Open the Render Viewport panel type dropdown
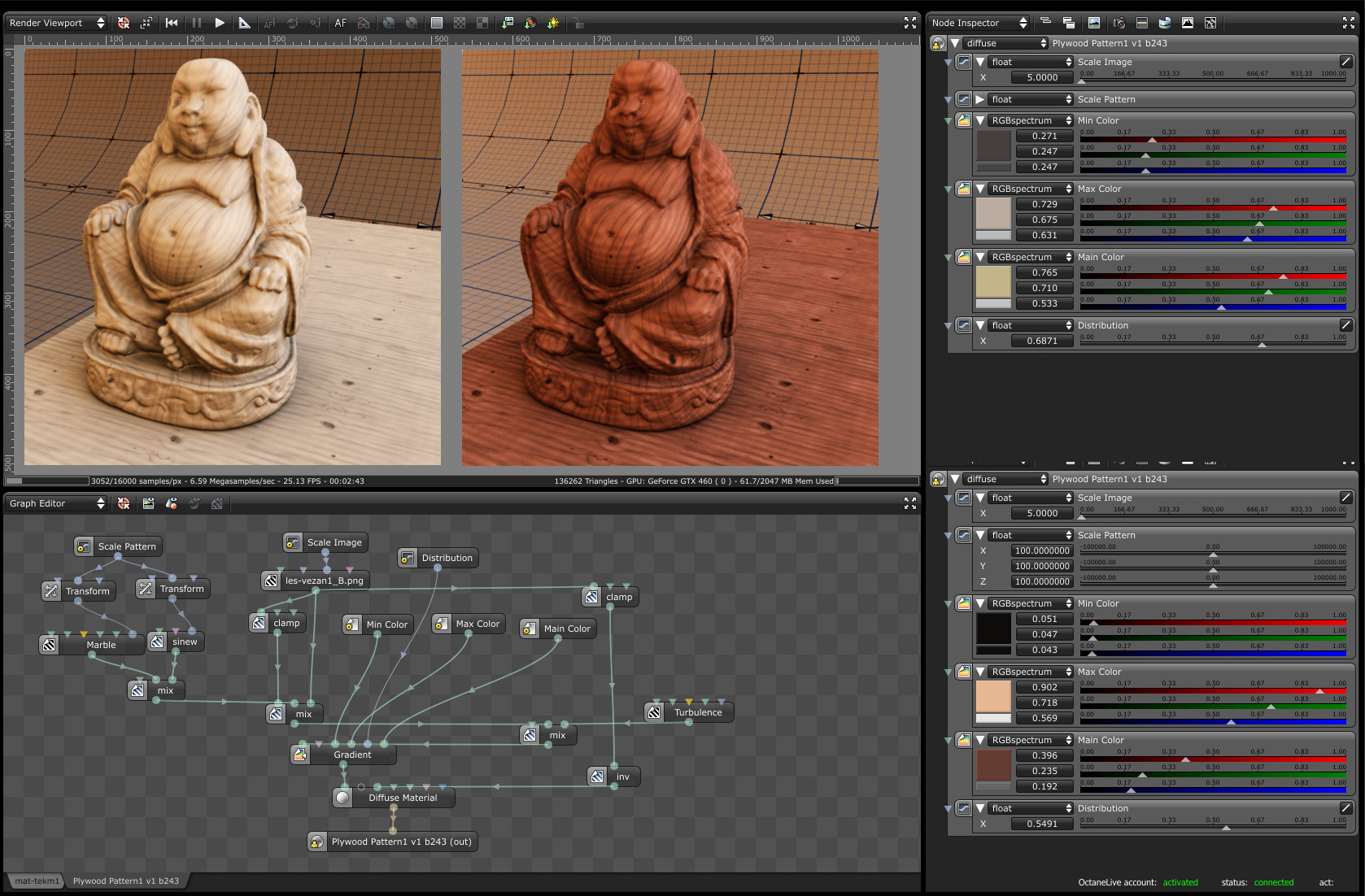This screenshot has height=896, width=1365. pyautogui.click(x=56, y=23)
